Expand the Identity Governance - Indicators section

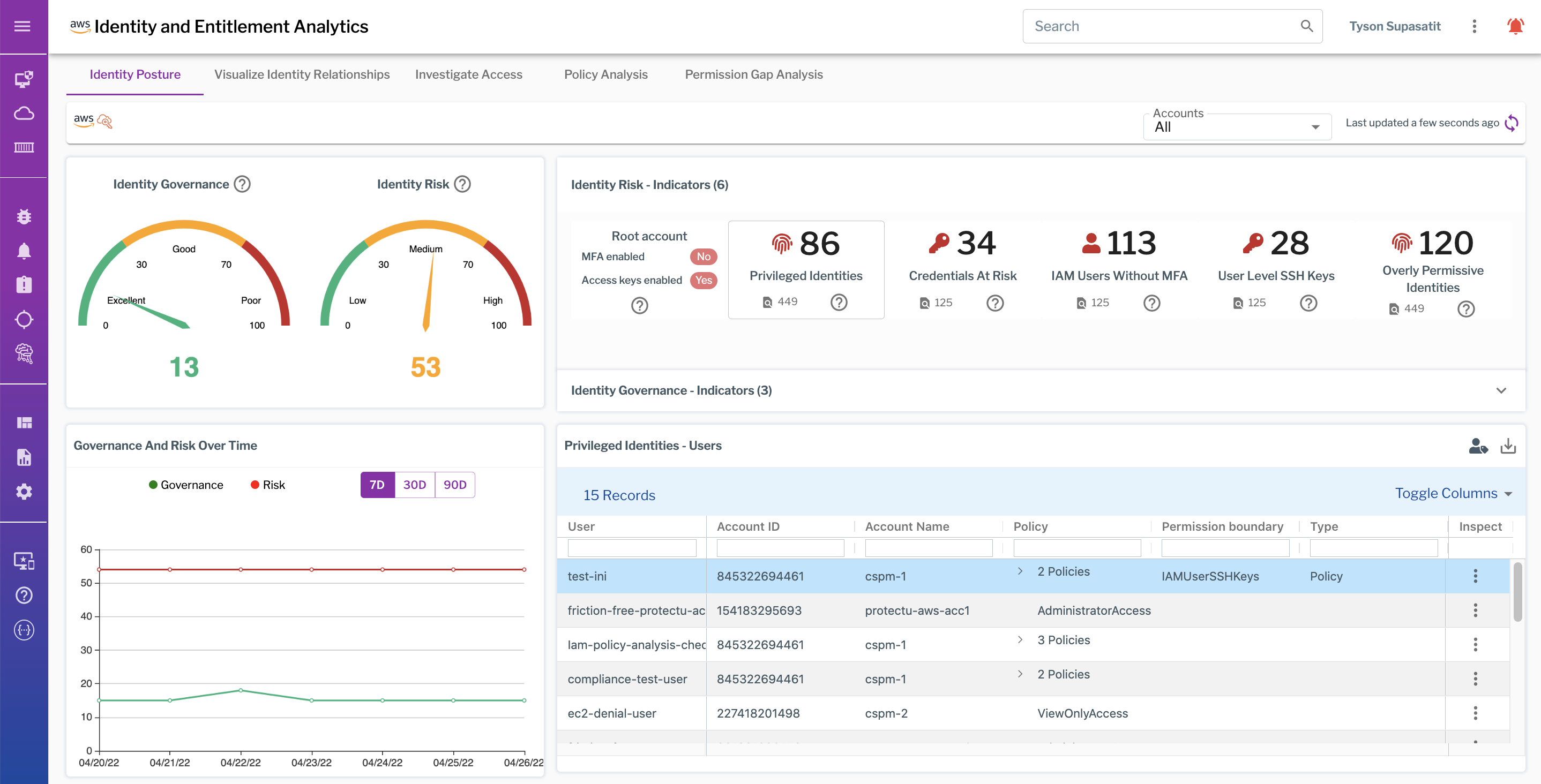[x=1501, y=390]
